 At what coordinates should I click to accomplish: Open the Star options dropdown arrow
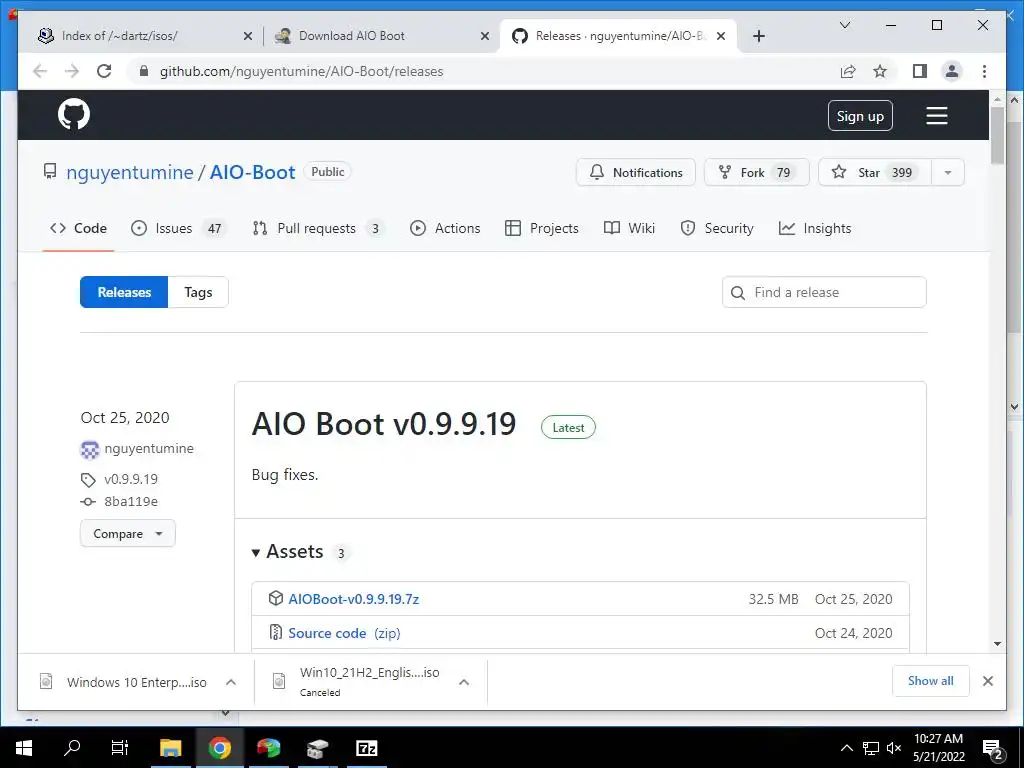click(x=948, y=172)
